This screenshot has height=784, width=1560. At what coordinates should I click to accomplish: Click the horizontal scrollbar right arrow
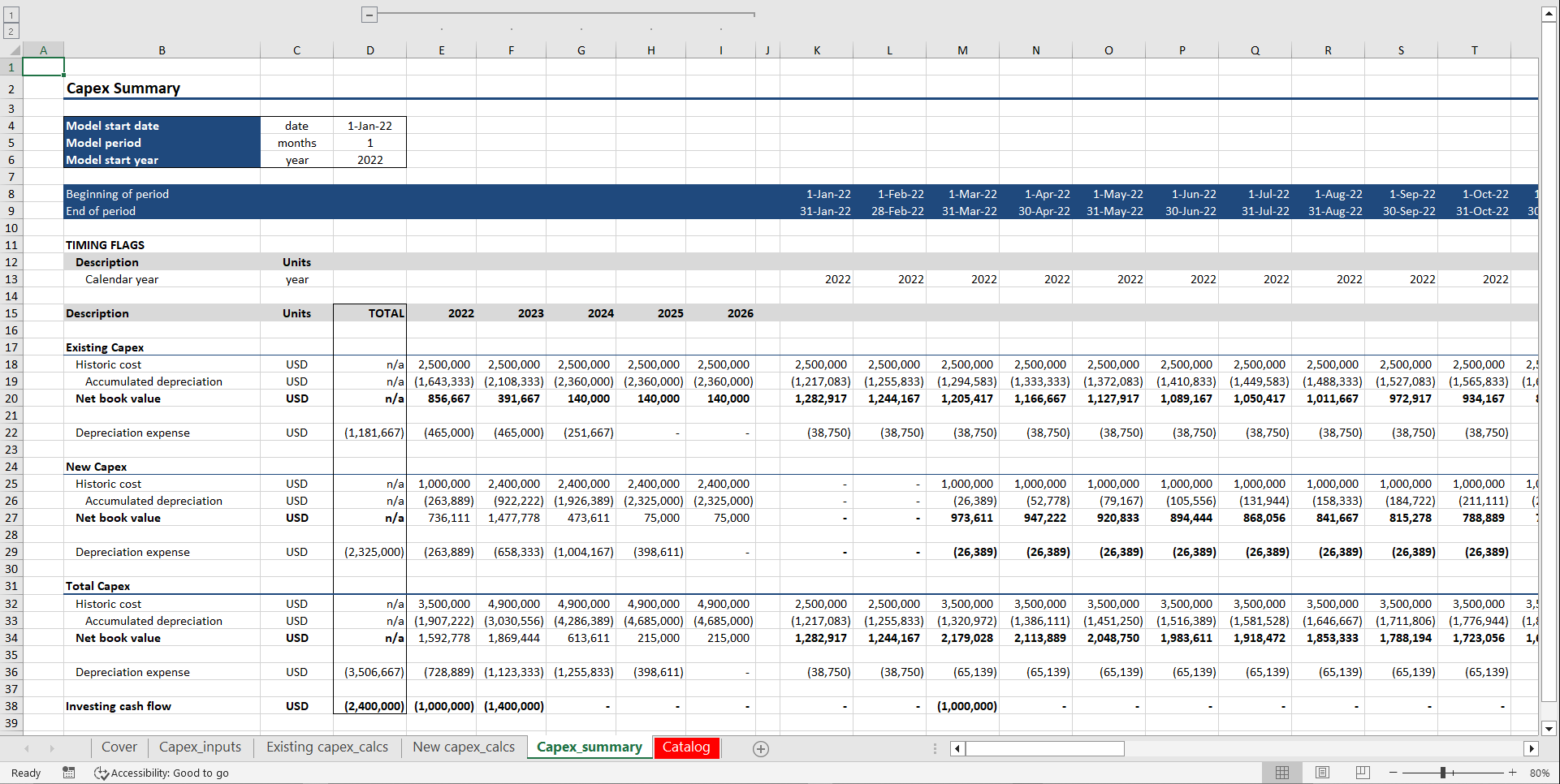tap(1532, 748)
